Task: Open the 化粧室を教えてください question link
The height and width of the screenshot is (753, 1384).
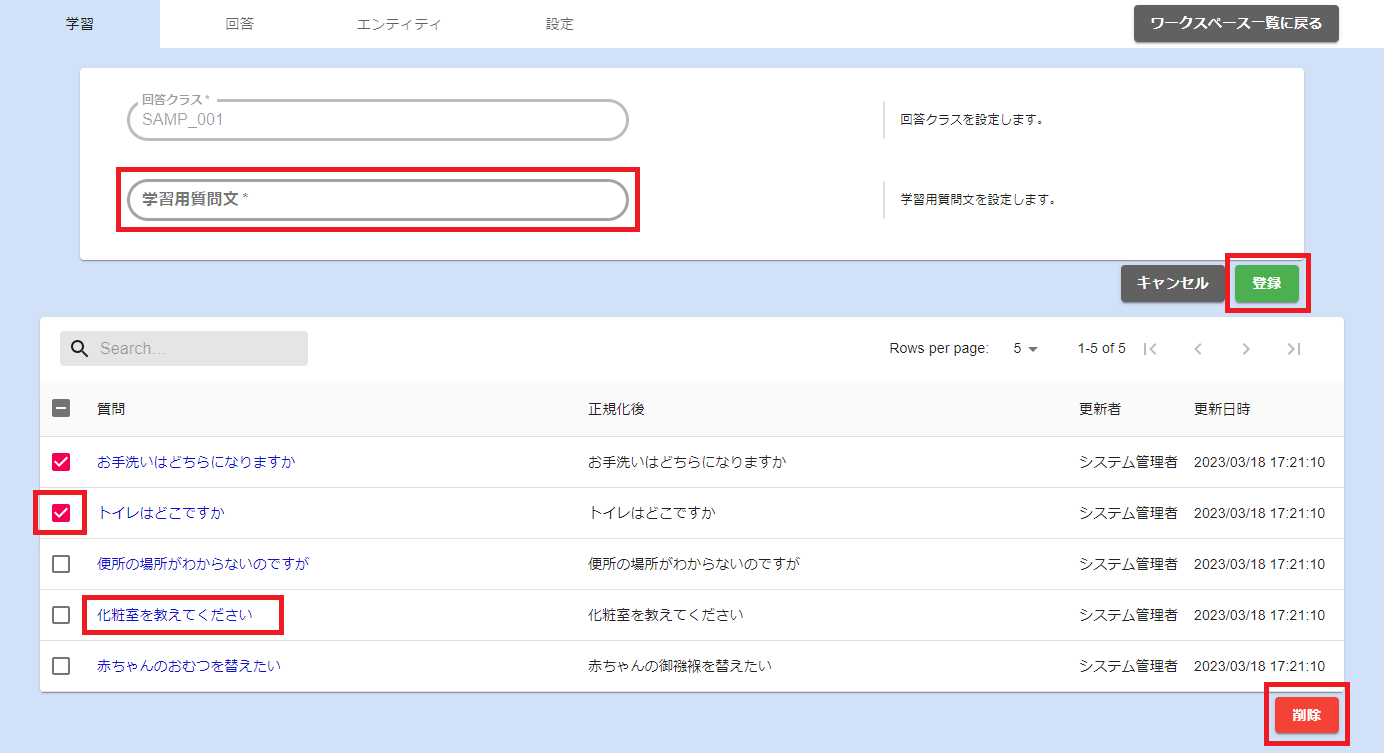Action: click(x=175, y=615)
